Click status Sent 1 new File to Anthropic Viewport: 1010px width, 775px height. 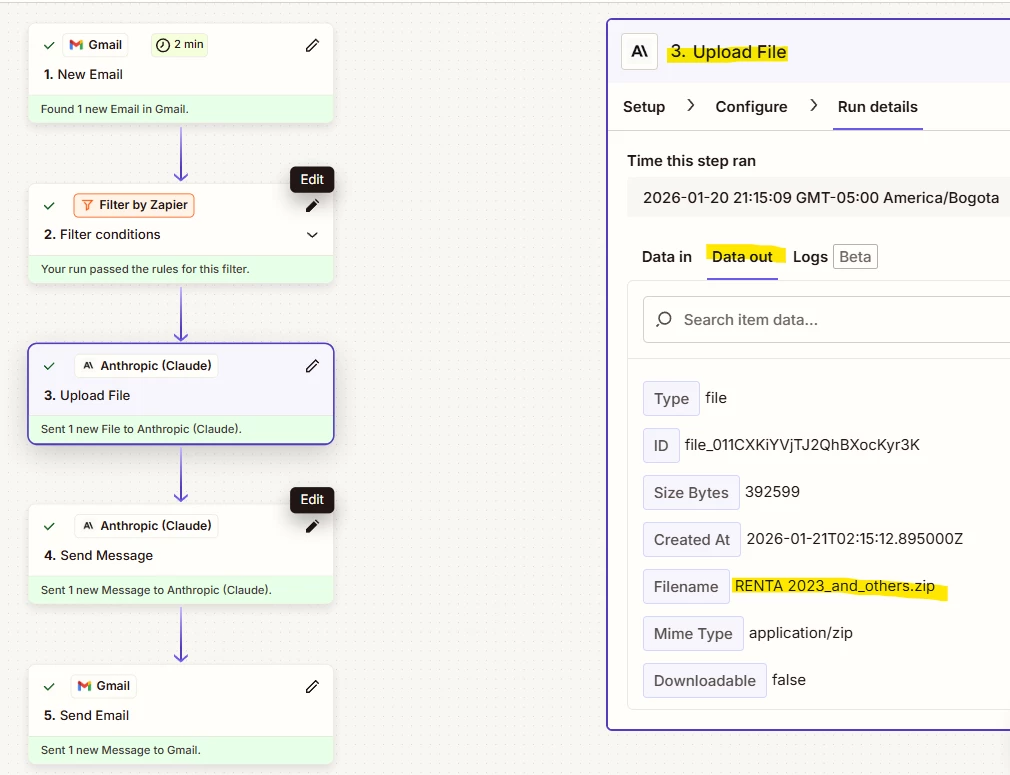pyautogui.click(x=141, y=429)
